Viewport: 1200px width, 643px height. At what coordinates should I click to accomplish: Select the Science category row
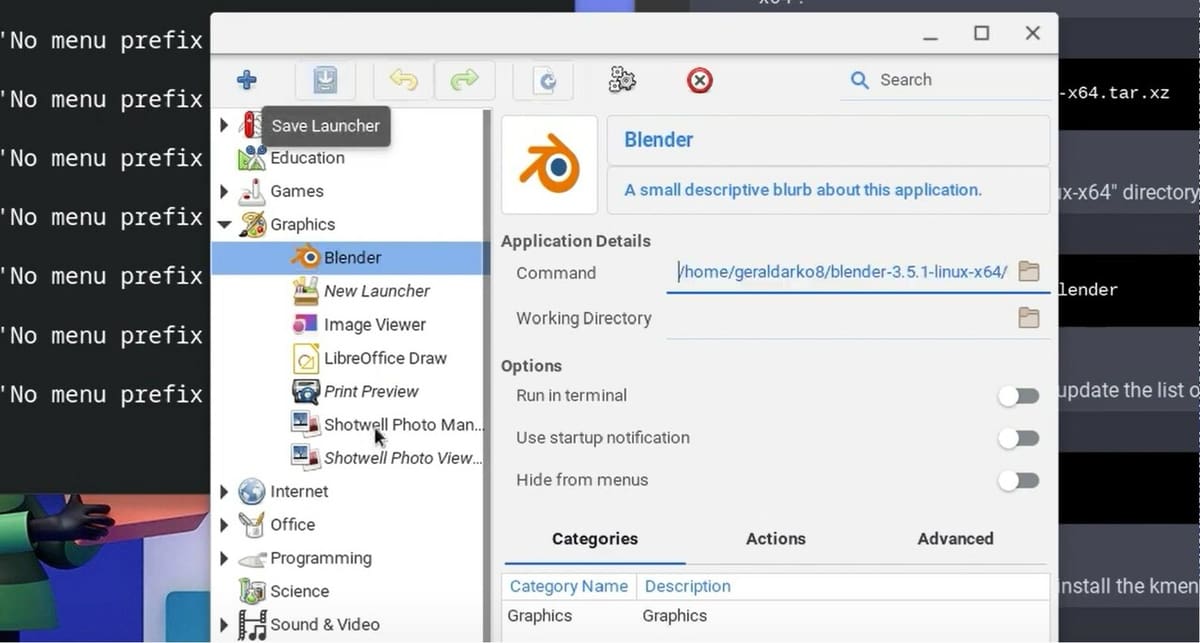pyautogui.click(x=347, y=591)
